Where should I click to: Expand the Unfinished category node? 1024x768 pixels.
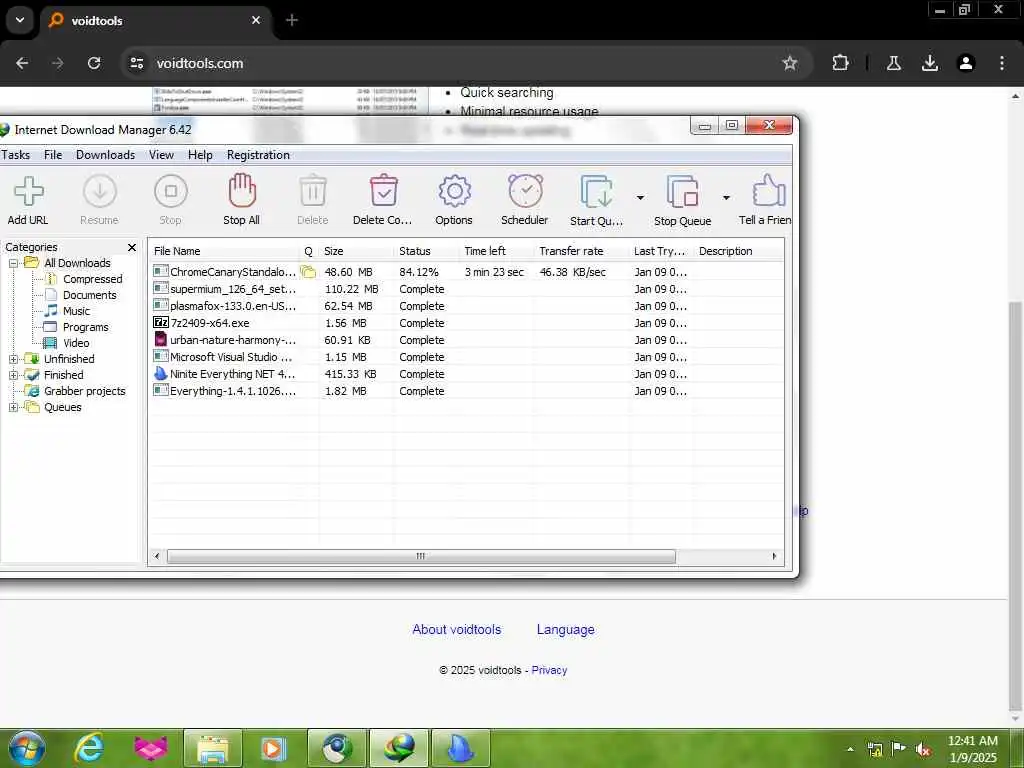tap(13, 359)
